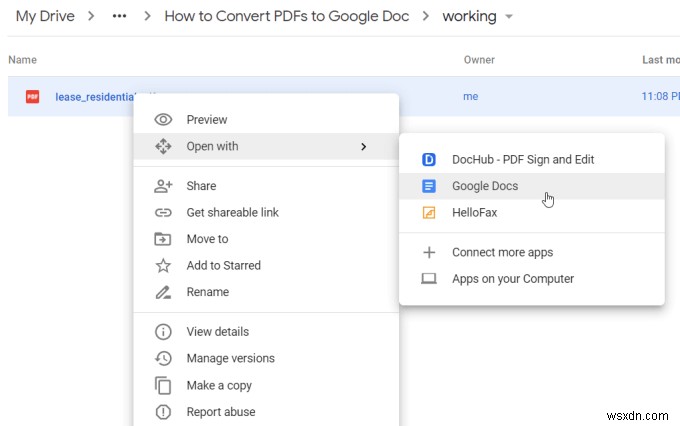Image resolution: width=680 pixels, height=426 pixels.
Task: Choose Report abuse
Action: tap(266, 412)
